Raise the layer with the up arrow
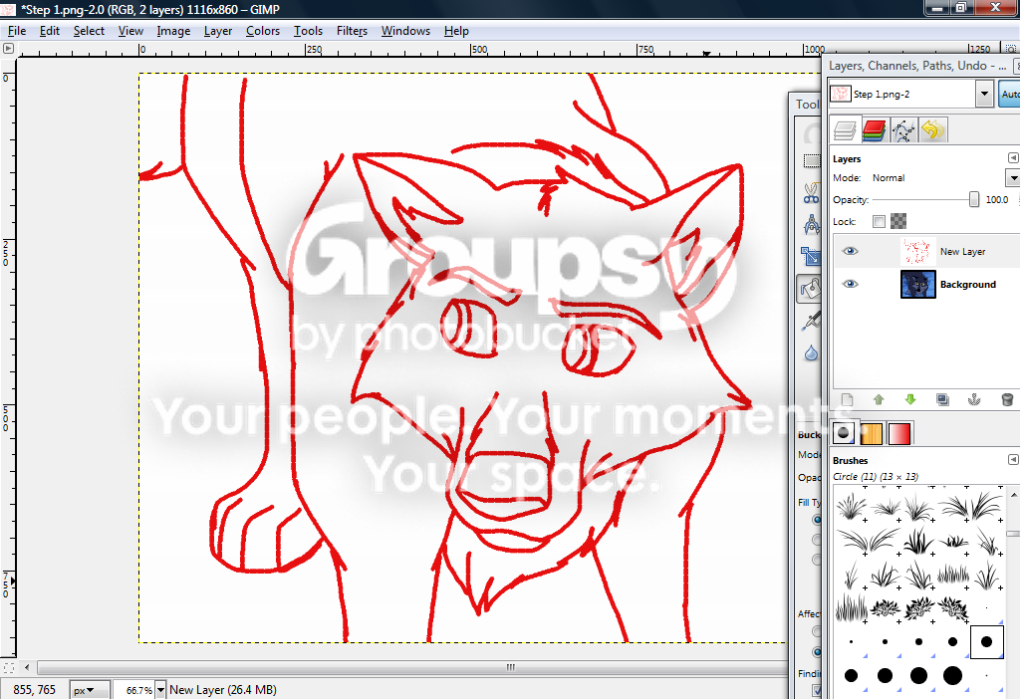 tap(878, 399)
